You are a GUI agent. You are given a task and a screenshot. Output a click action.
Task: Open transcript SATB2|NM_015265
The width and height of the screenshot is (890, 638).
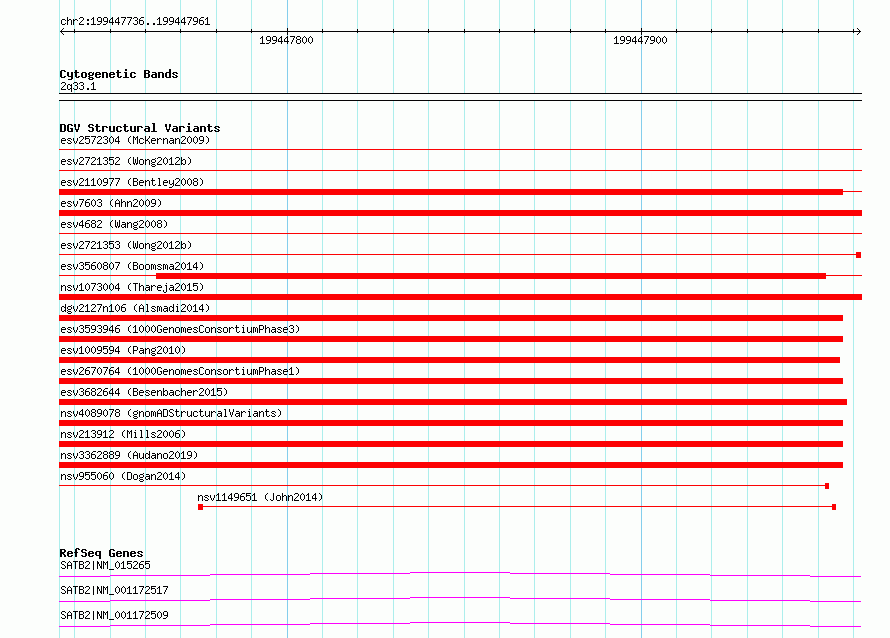coord(106,565)
